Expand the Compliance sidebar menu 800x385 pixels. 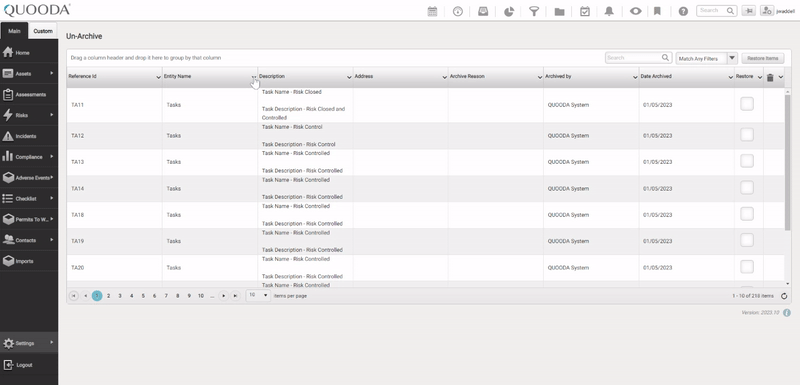(x=29, y=157)
